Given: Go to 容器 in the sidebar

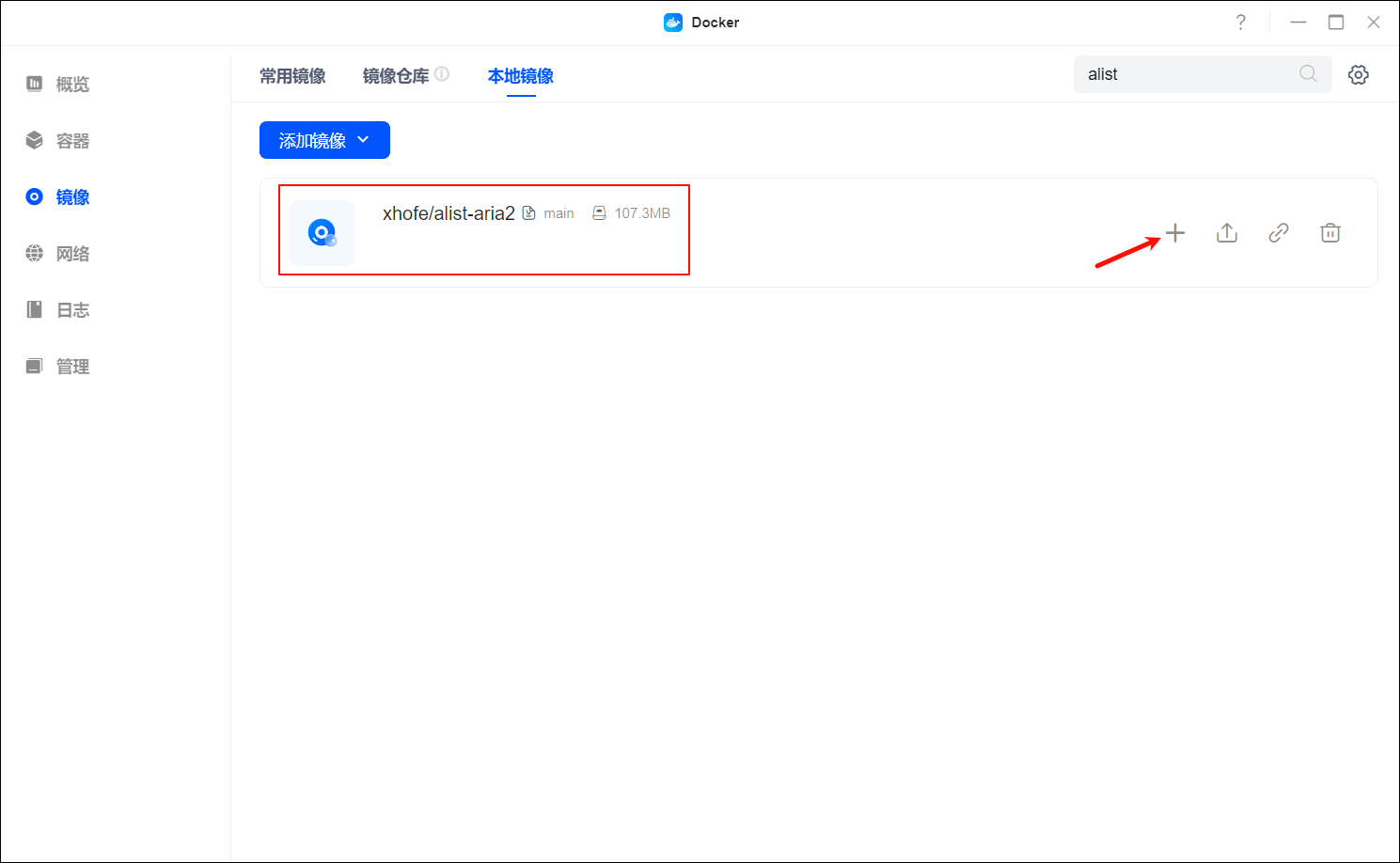Looking at the screenshot, I should pos(58,141).
